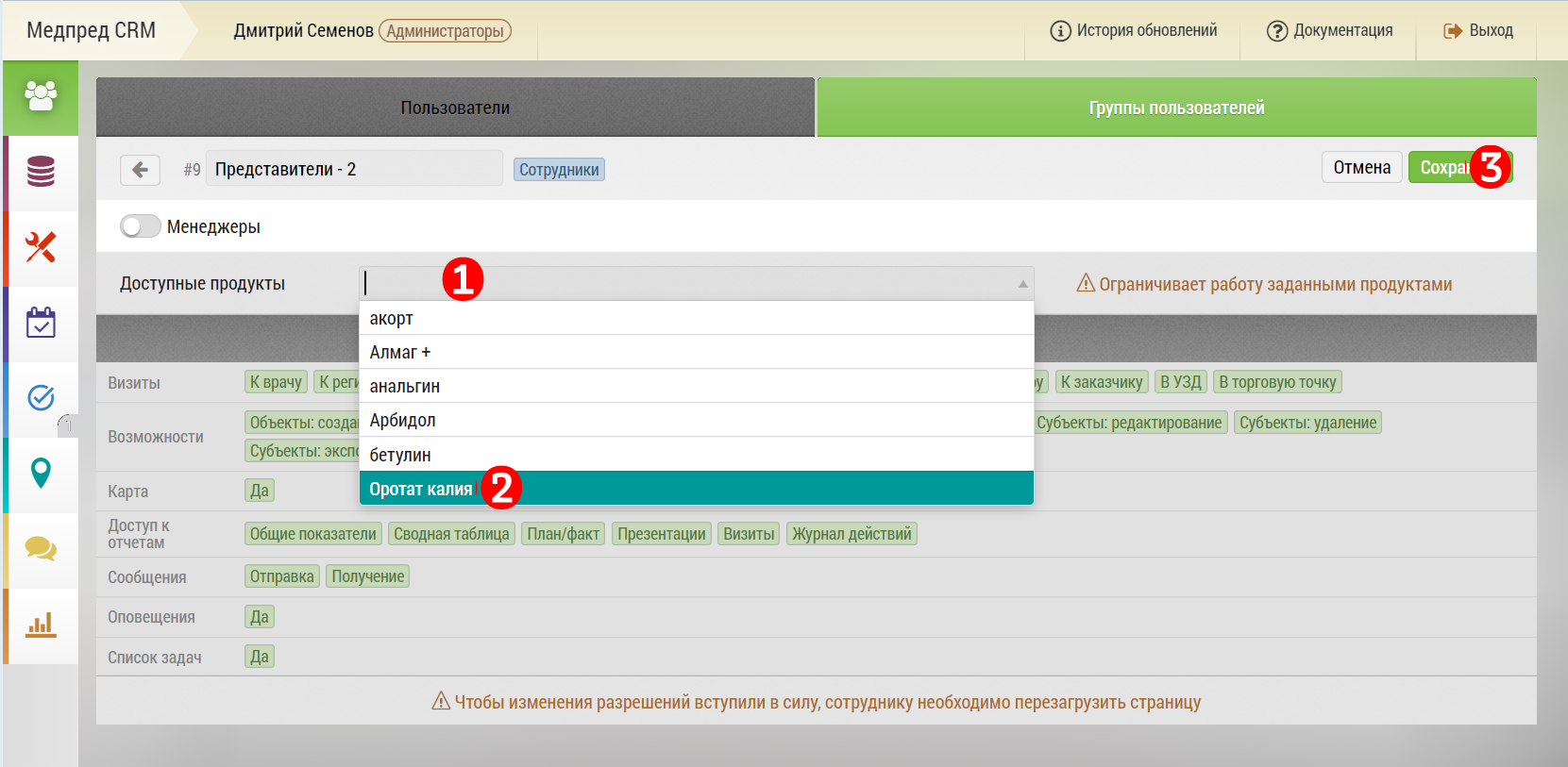
Task: Toggle План/факт report access
Action: 564,534
